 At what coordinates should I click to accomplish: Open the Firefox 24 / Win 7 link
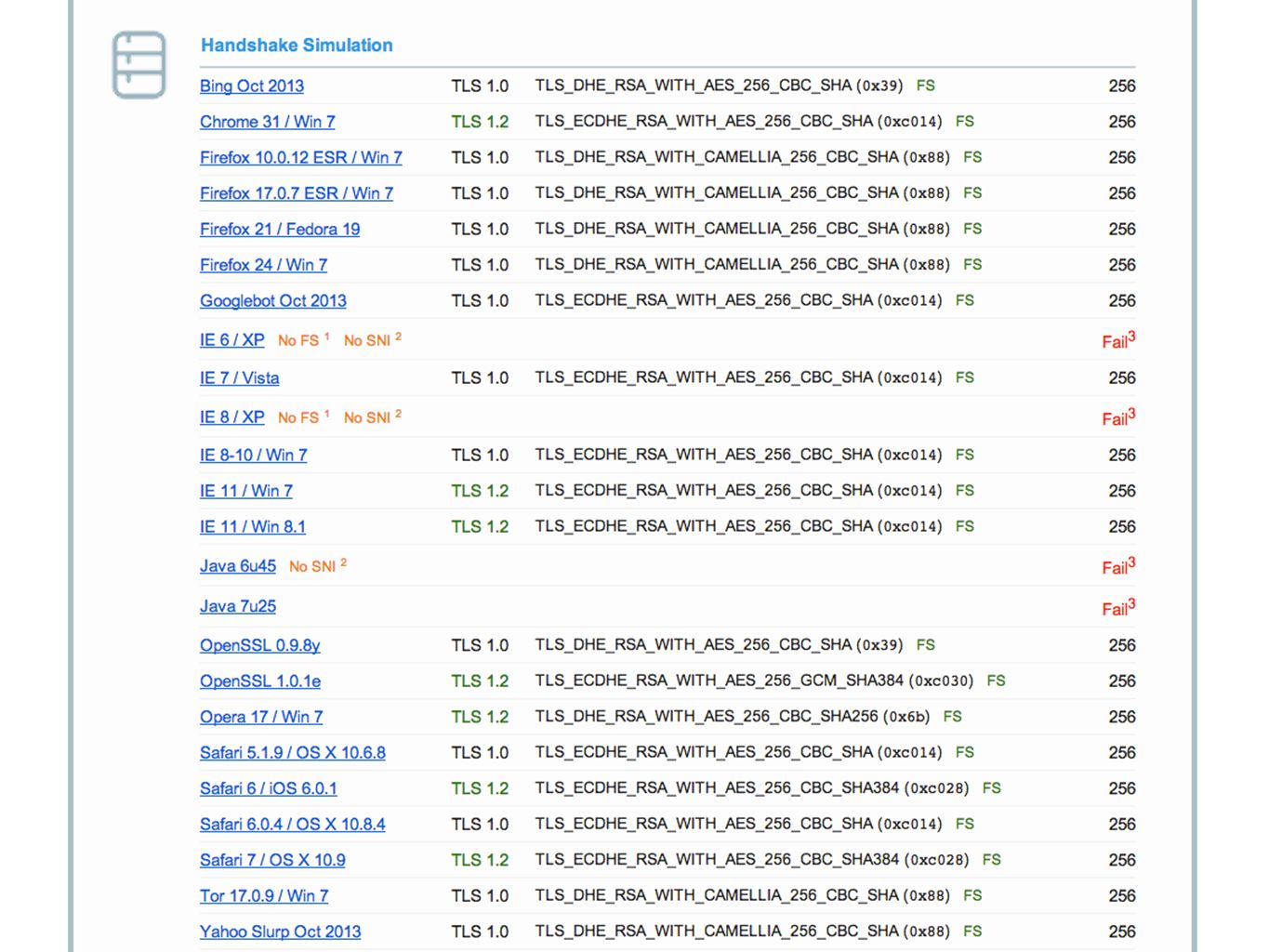[264, 265]
